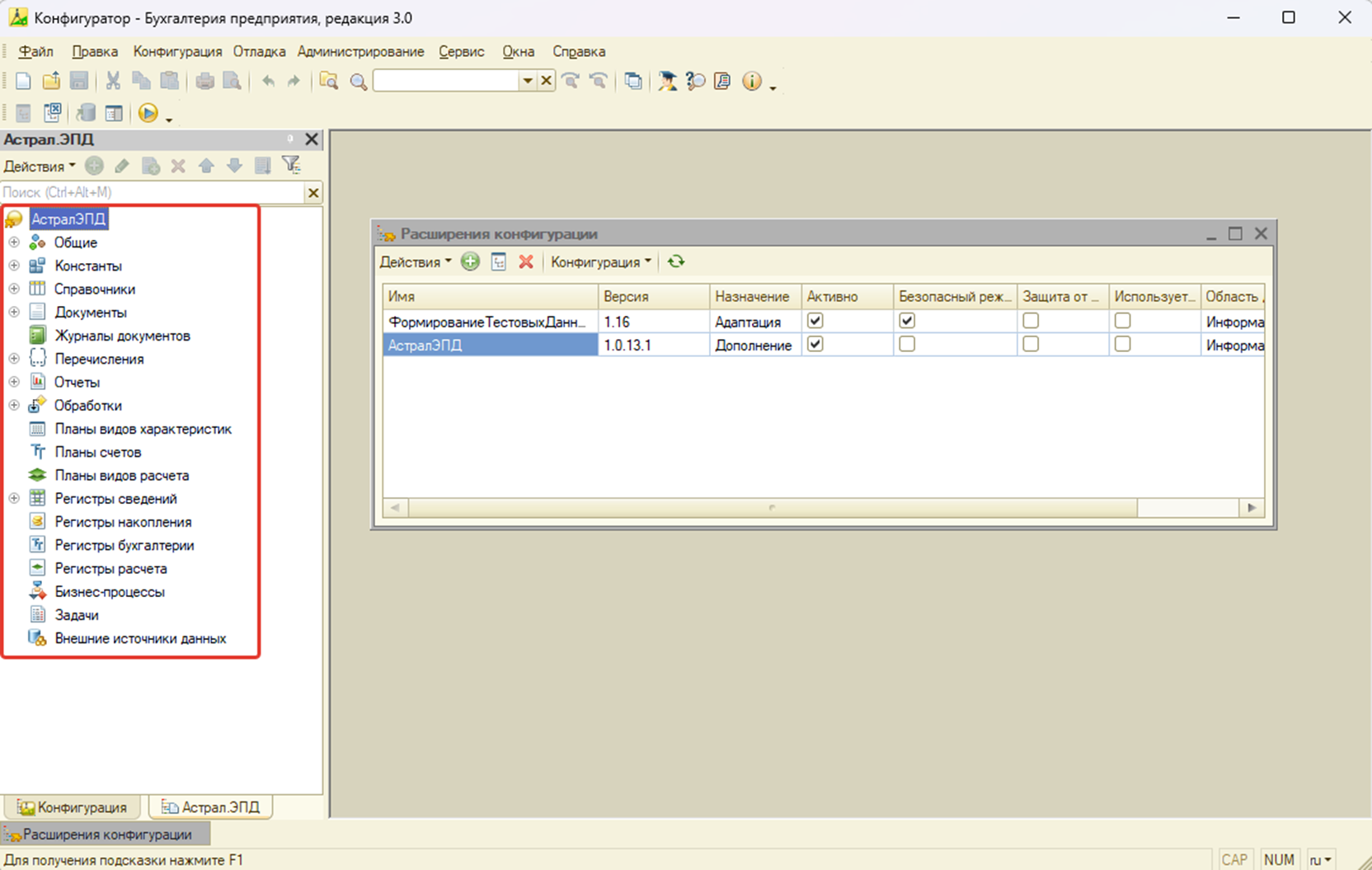The width and height of the screenshot is (1372, 870).
Task: Open the search field dropdown arrow in toolbar
Action: 528,81
